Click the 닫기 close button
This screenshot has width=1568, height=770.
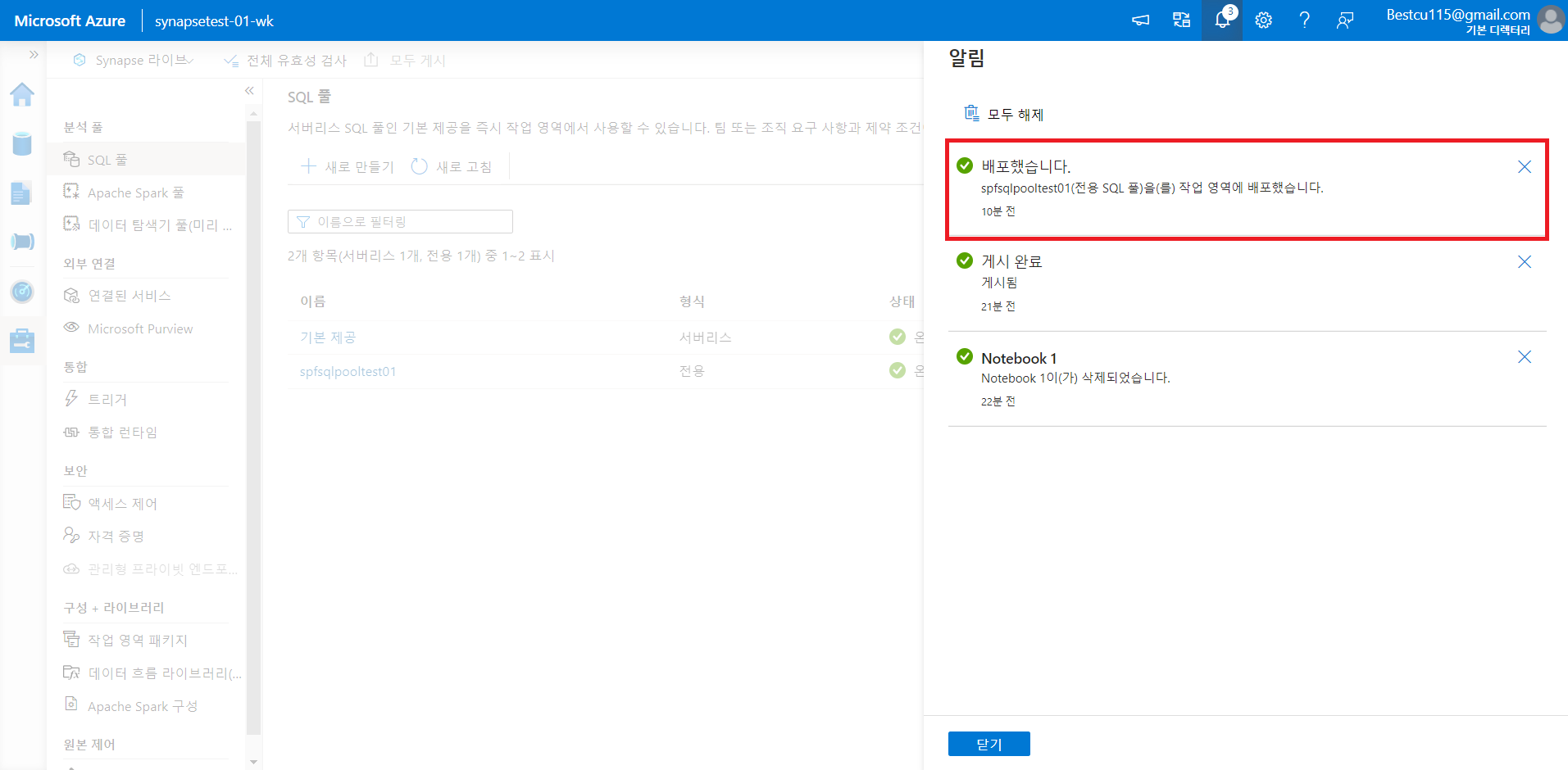(x=989, y=744)
